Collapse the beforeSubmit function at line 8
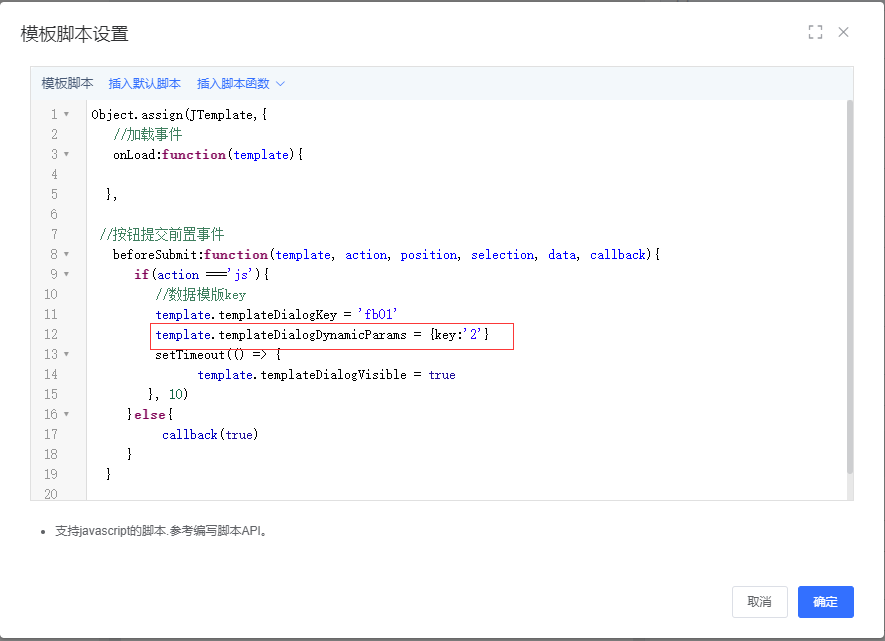The image size is (885, 641). (66, 255)
